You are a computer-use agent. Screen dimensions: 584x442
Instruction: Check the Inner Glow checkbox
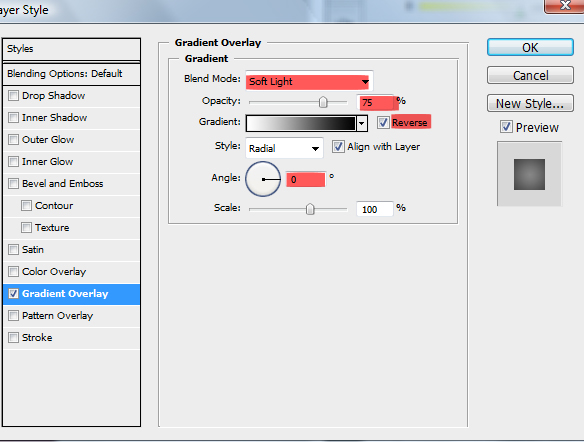click(13, 162)
